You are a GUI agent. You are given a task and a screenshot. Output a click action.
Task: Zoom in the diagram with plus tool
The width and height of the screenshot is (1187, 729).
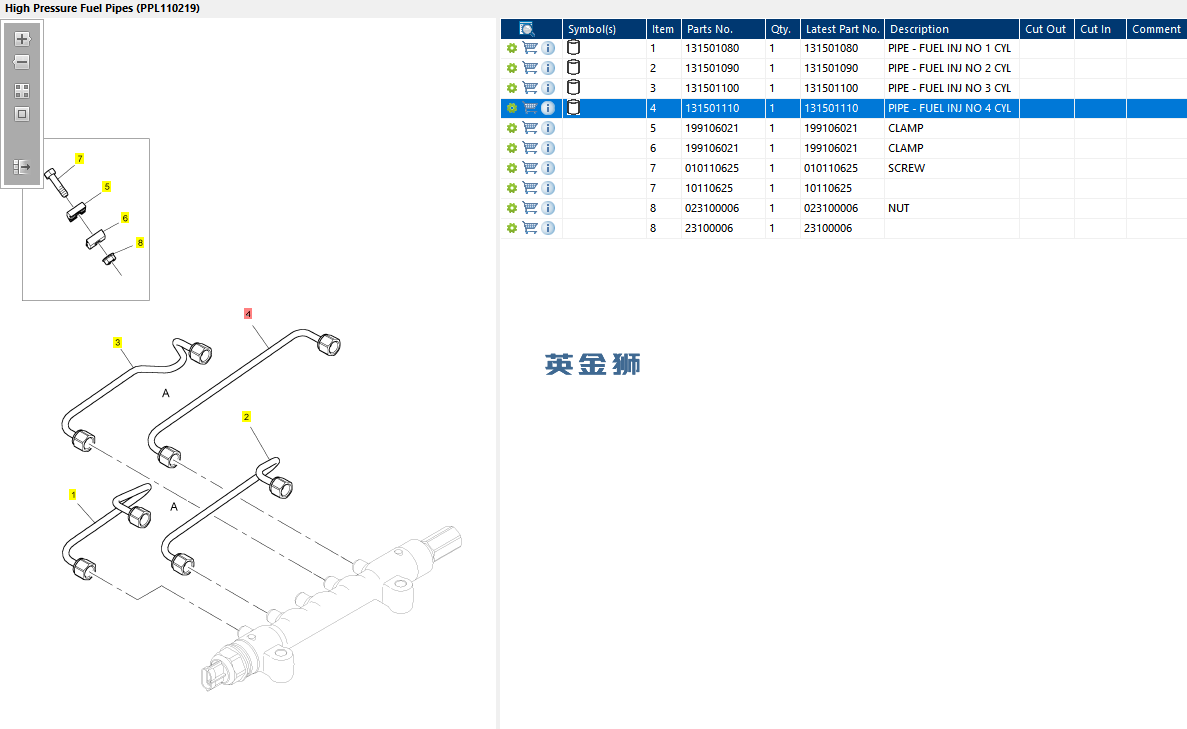click(22, 39)
